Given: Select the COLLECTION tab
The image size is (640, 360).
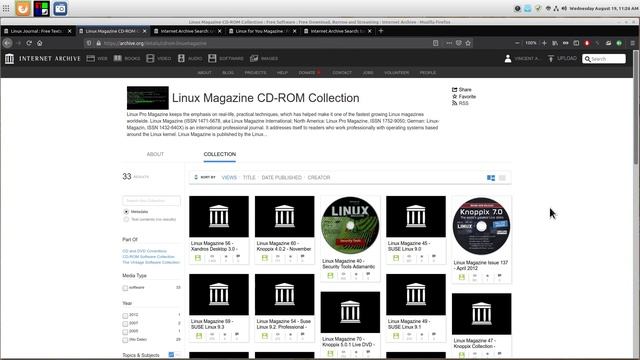Looking at the screenshot, I should 220,154.
